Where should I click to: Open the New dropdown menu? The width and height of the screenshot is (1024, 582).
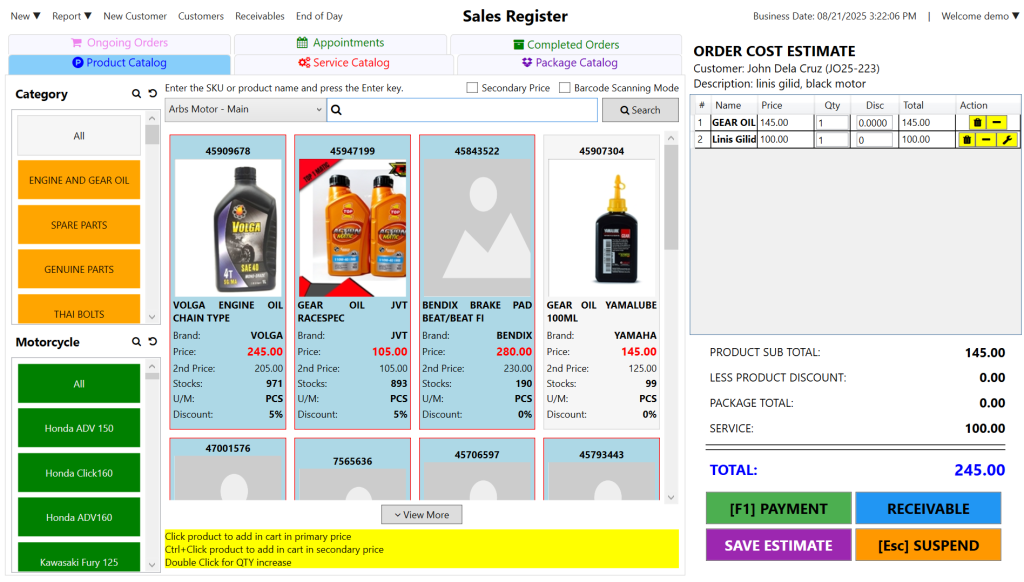tap(25, 16)
